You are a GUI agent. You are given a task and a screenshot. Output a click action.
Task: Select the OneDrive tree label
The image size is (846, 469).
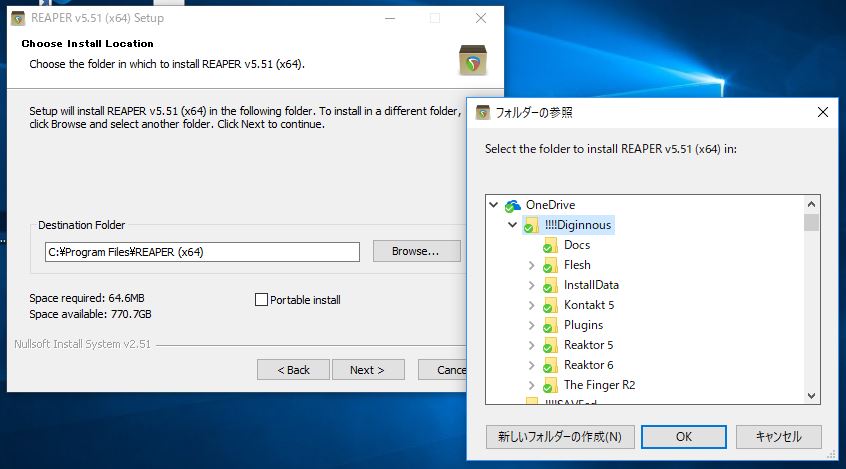click(550, 205)
